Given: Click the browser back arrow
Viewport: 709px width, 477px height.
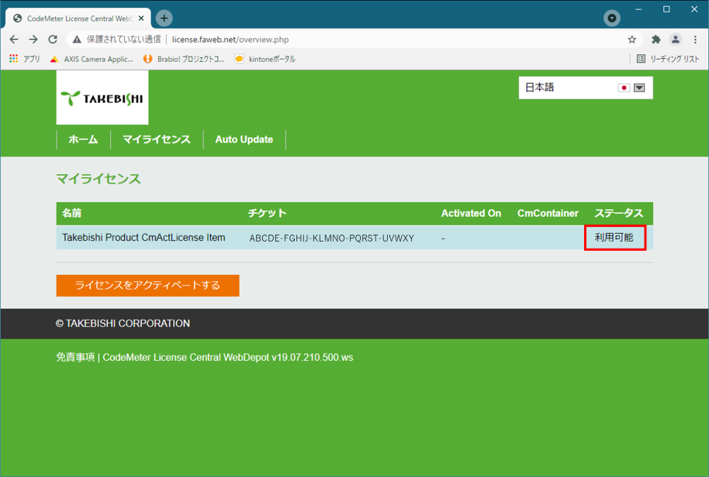Looking at the screenshot, I should (14, 40).
